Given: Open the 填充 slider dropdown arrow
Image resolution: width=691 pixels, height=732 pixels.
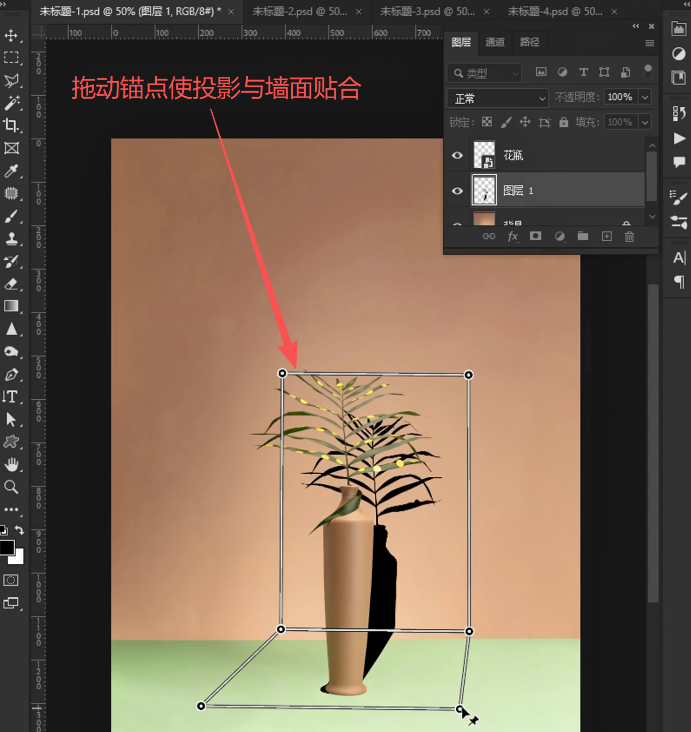Looking at the screenshot, I should [x=645, y=122].
